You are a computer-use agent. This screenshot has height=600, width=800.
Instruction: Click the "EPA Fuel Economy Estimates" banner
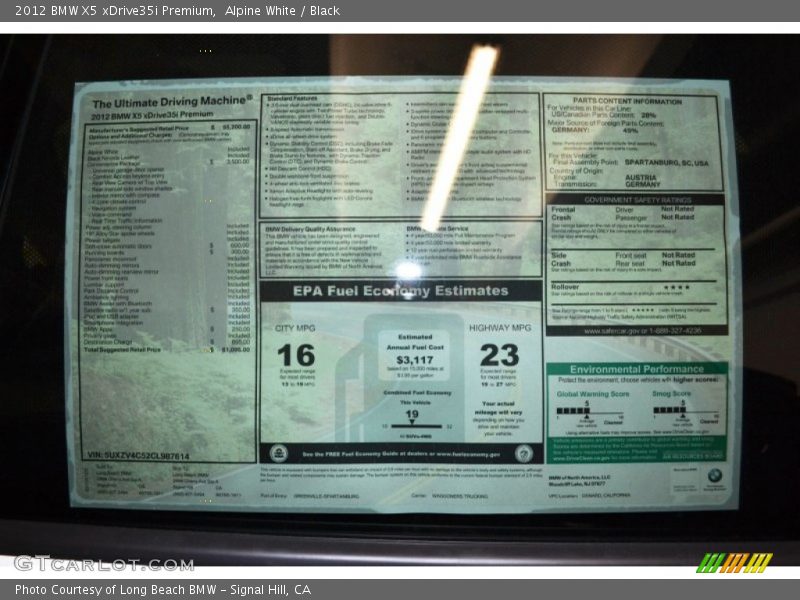tap(401, 291)
